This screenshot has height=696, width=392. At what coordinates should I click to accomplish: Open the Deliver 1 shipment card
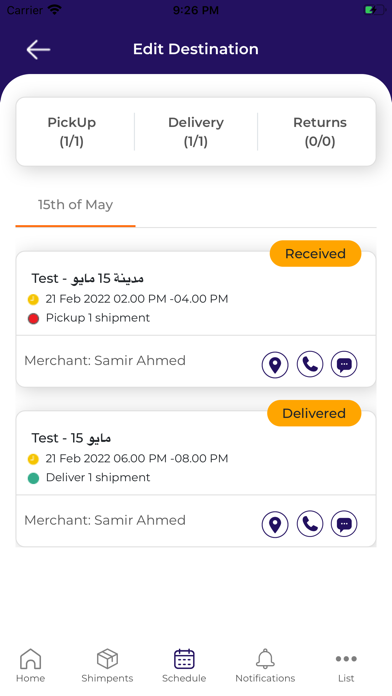click(196, 478)
